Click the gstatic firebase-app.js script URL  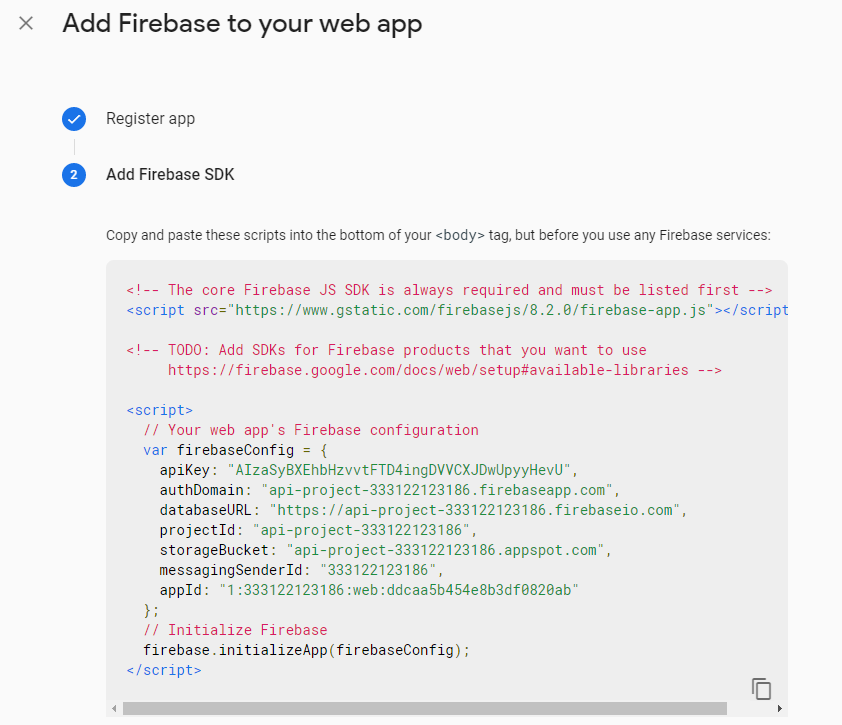[470, 310]
